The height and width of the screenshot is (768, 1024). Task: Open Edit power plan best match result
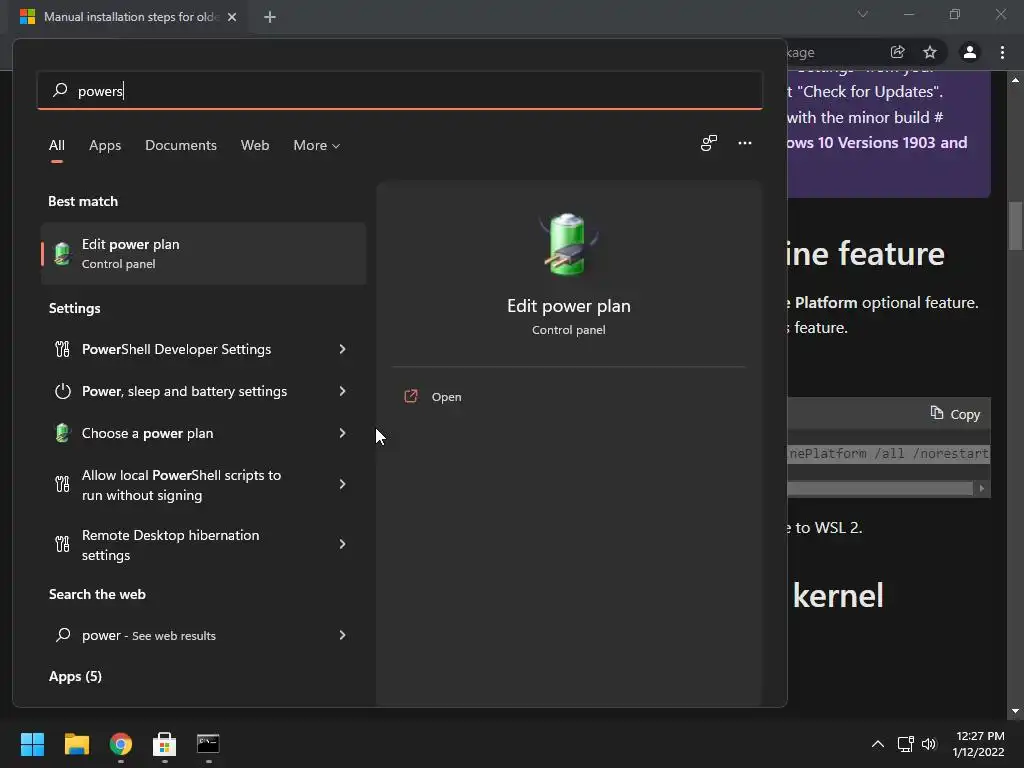tap(203, 253)
